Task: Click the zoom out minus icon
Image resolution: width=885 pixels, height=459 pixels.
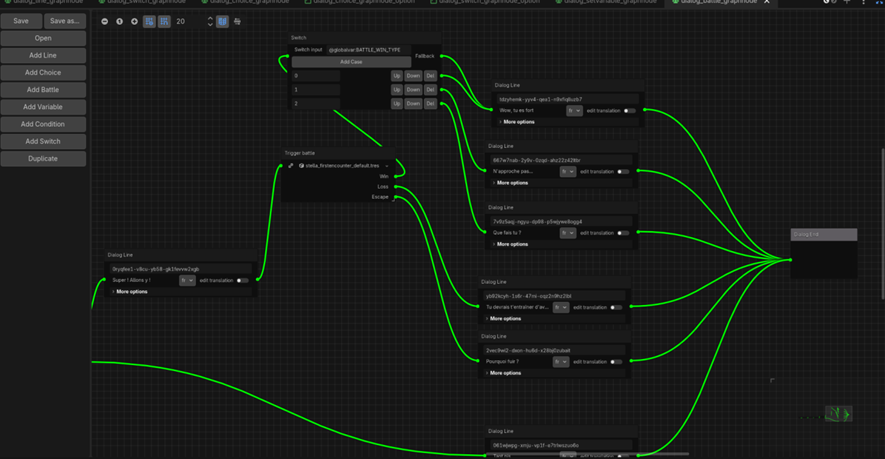Action: 105,21
